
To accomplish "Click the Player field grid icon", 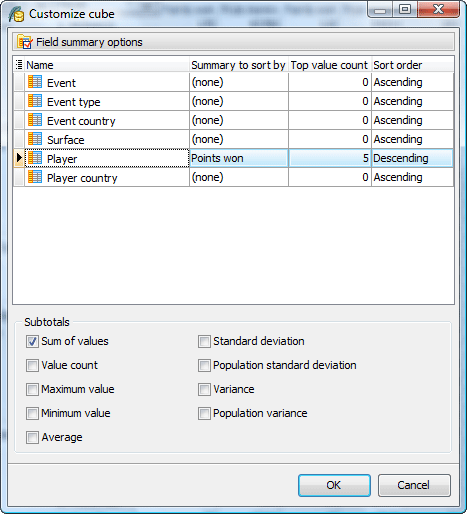I will point(35,158).
